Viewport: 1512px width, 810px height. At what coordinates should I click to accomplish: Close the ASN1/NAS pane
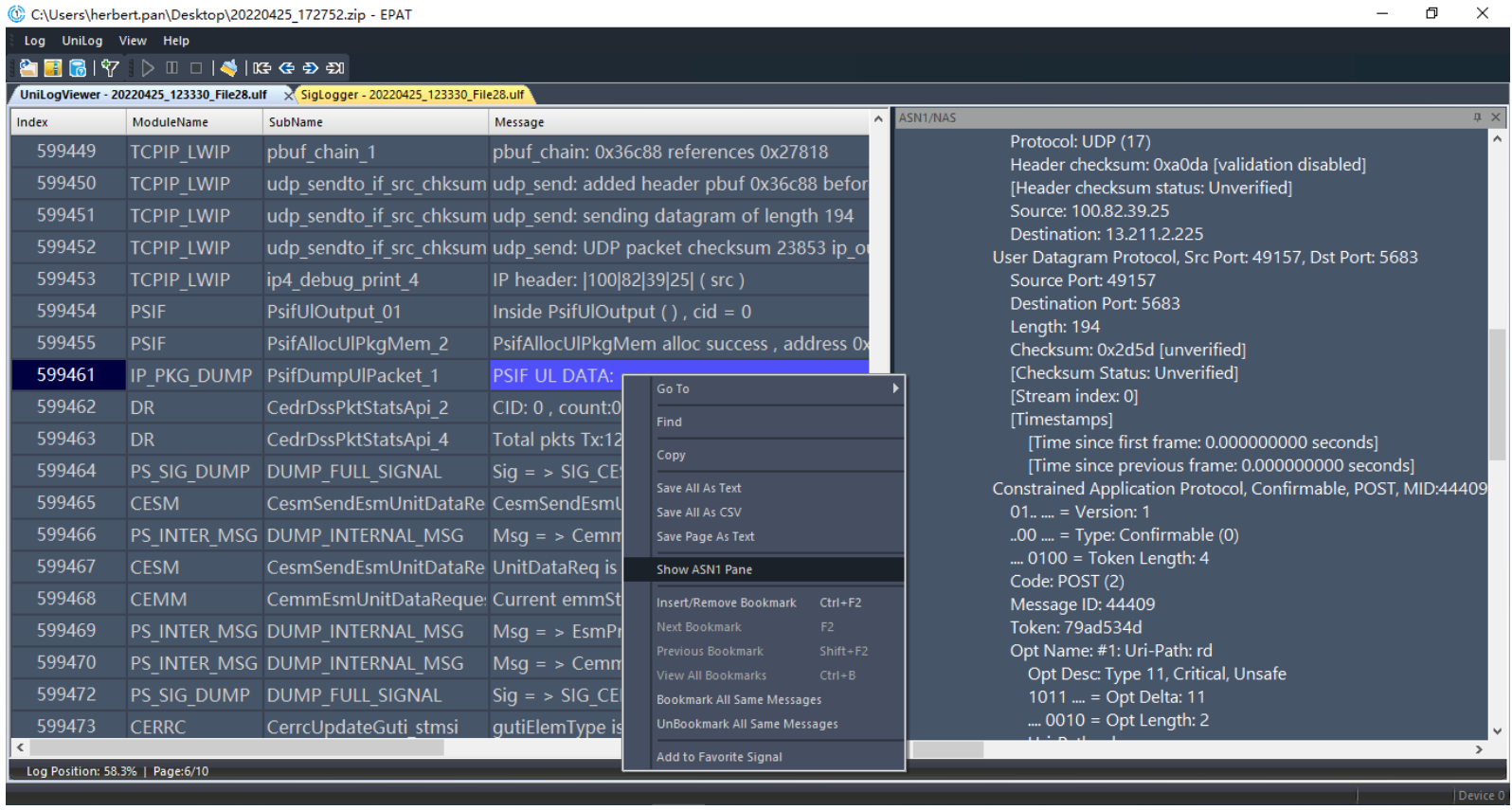(x=1496, y=117)
